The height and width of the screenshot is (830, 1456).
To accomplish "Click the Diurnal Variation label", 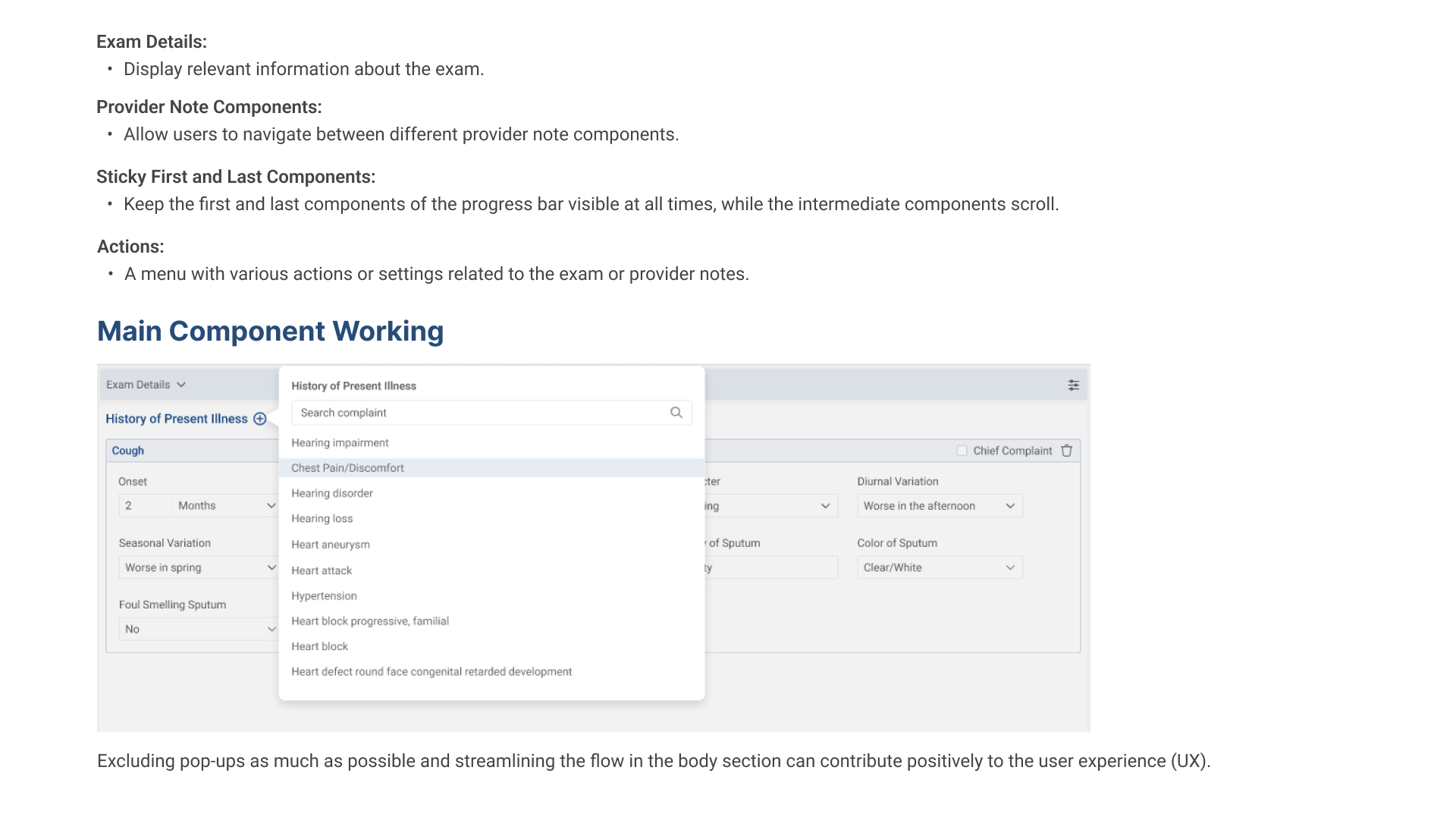I will pos(898,482).
